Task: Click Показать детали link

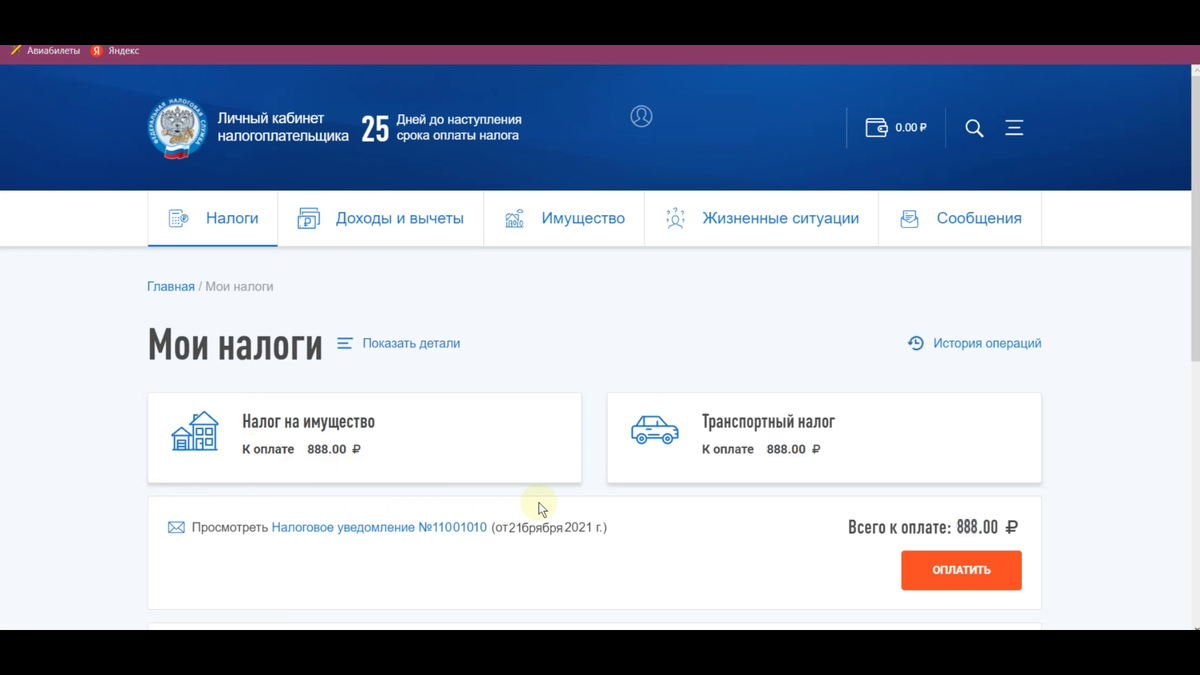Action: [411, 343]
